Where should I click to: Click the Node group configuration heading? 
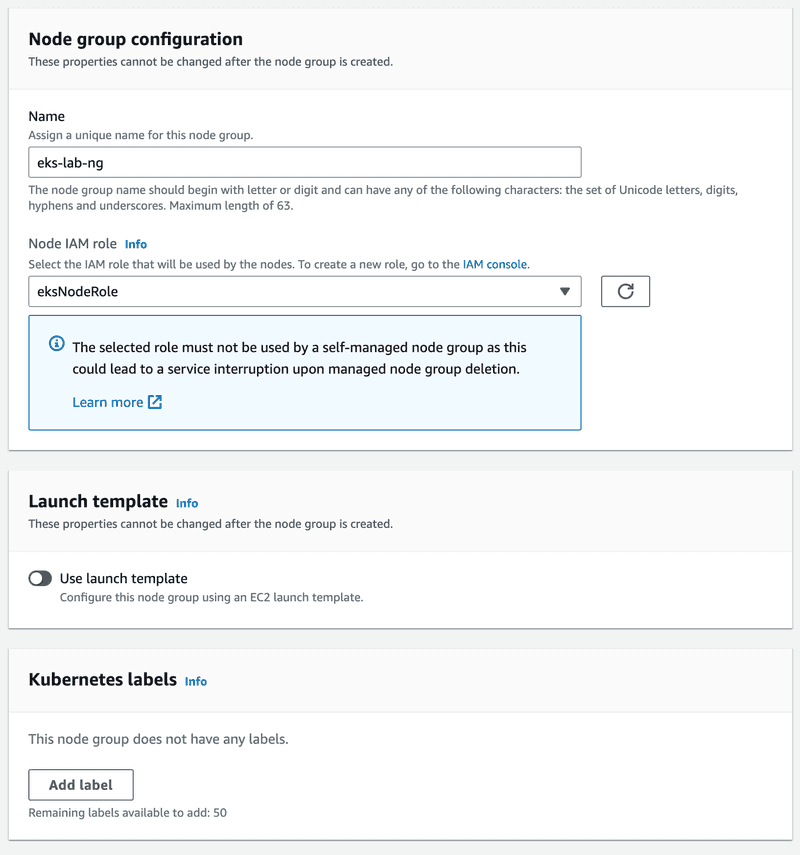[x=136, y=39]
